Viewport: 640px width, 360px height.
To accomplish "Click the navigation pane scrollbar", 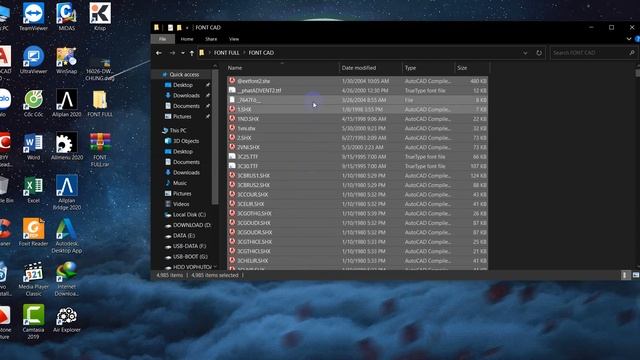I will (x=215, y=137).
